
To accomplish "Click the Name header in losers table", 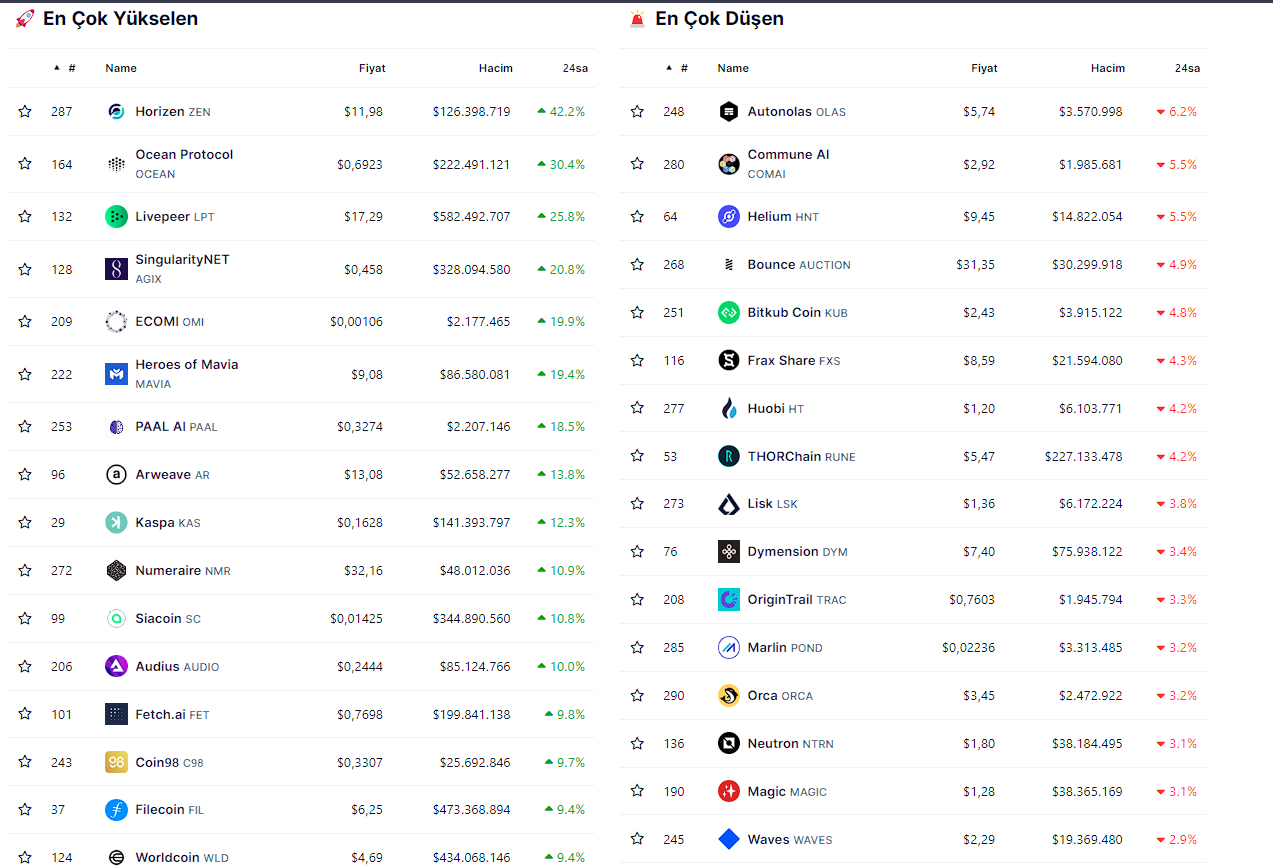I will (733, 68).
